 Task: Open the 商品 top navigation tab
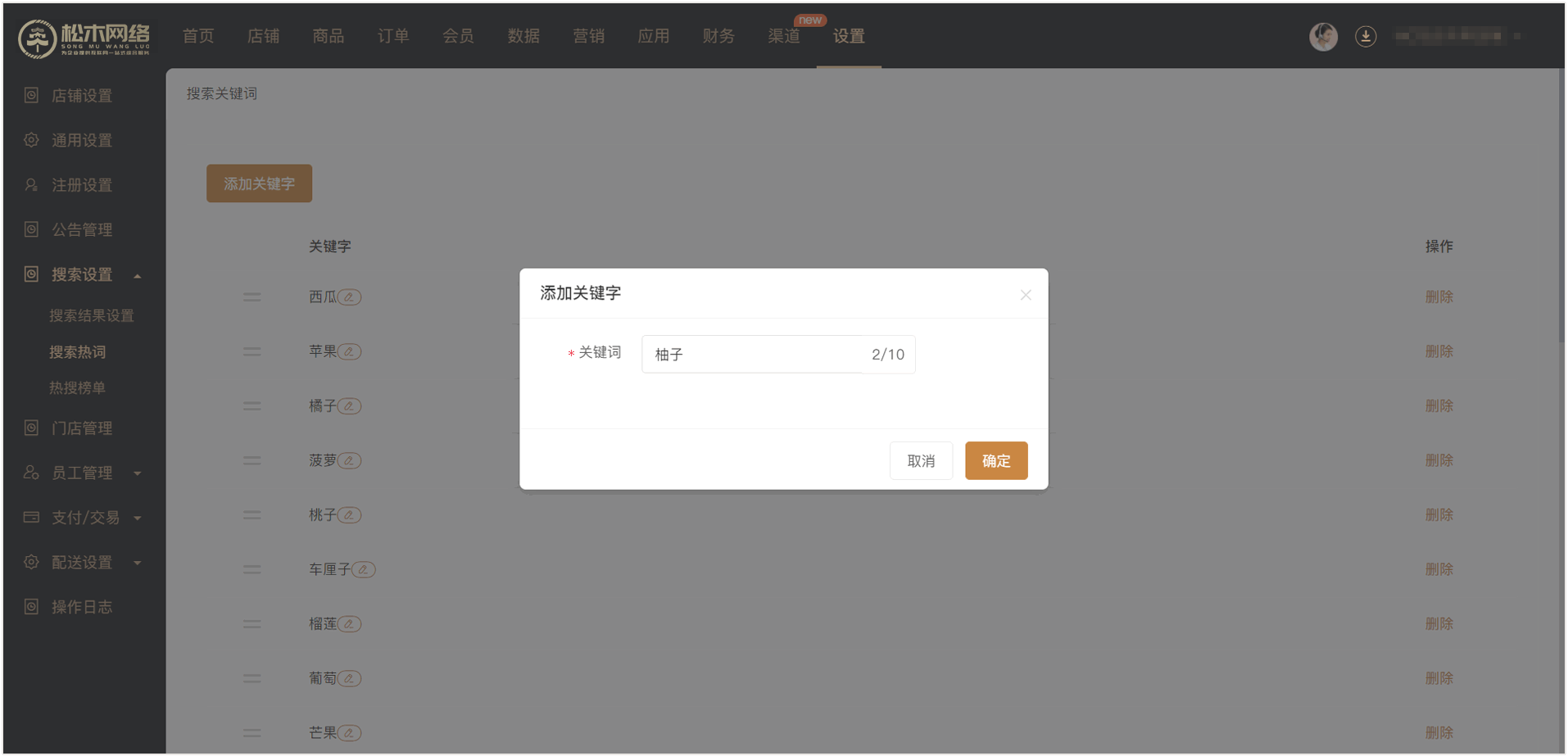328,36
